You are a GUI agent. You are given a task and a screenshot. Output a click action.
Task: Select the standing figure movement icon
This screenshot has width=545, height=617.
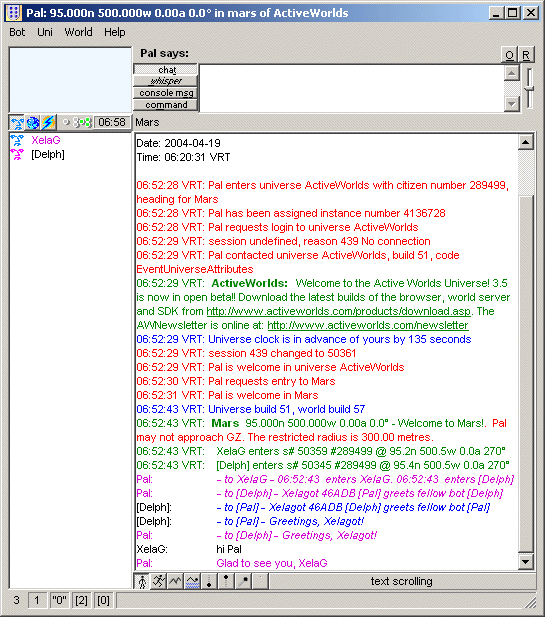(142, 581)
